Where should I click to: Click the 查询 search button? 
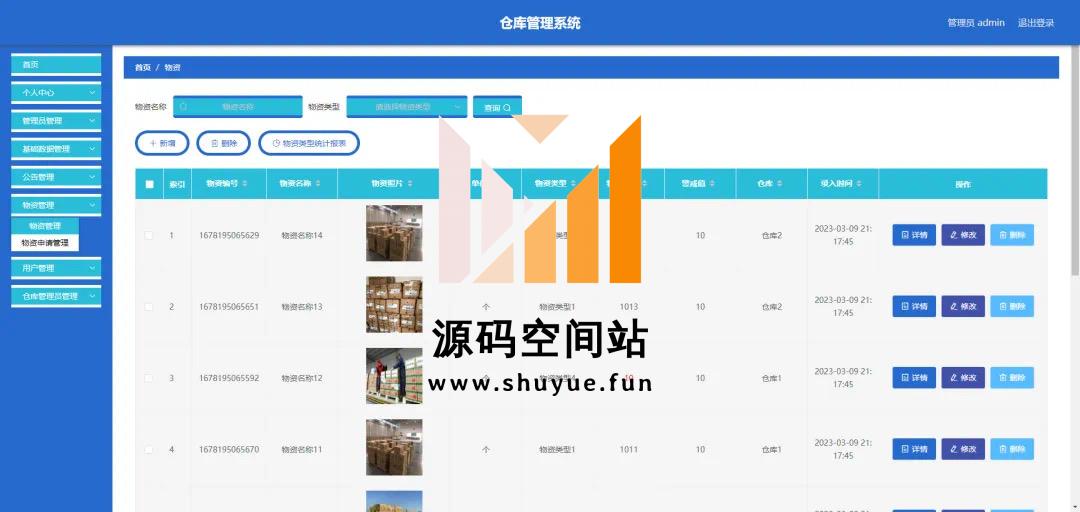pyautogui.click(x=497, y=107)
